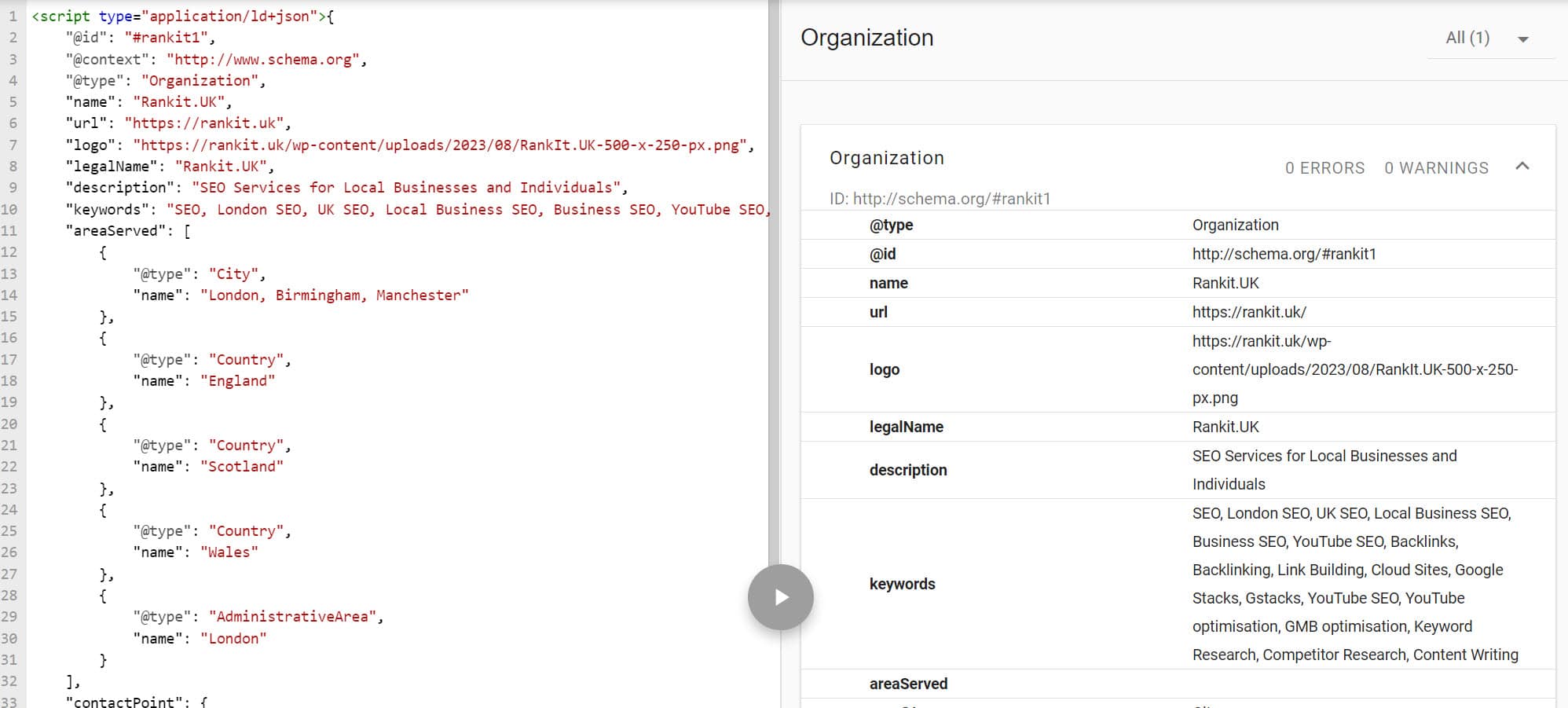The width and height of the screenshot is (1568, 708).
Task: Click the Organization panel heading
Action: coord(866,38)
